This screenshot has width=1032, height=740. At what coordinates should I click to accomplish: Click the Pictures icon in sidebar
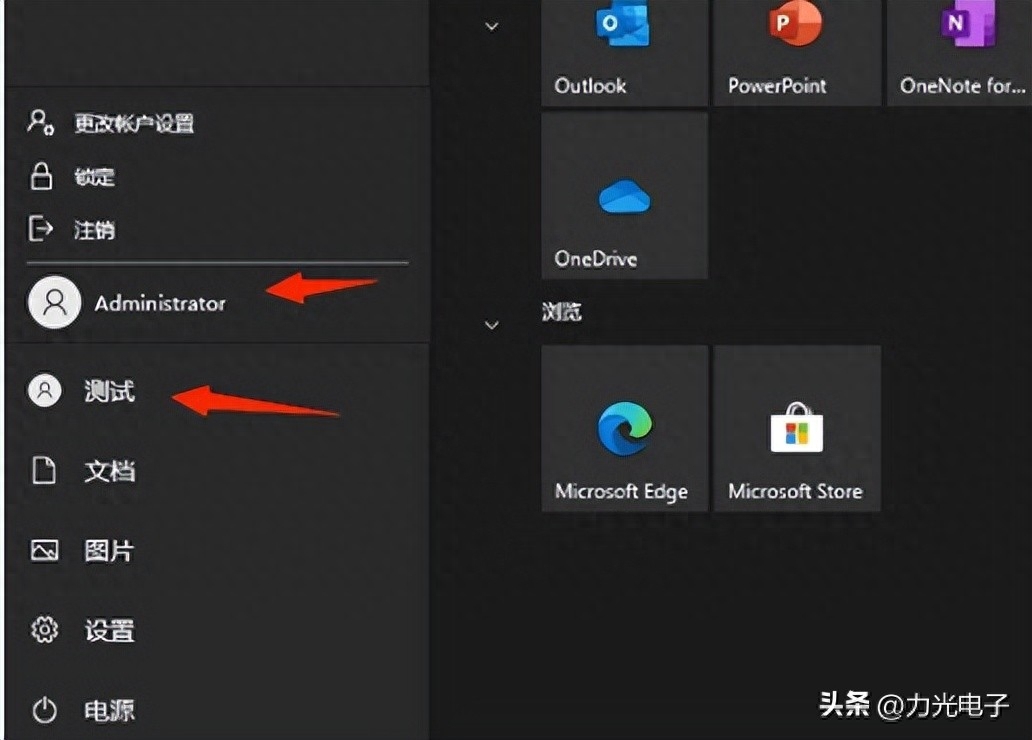44,551
